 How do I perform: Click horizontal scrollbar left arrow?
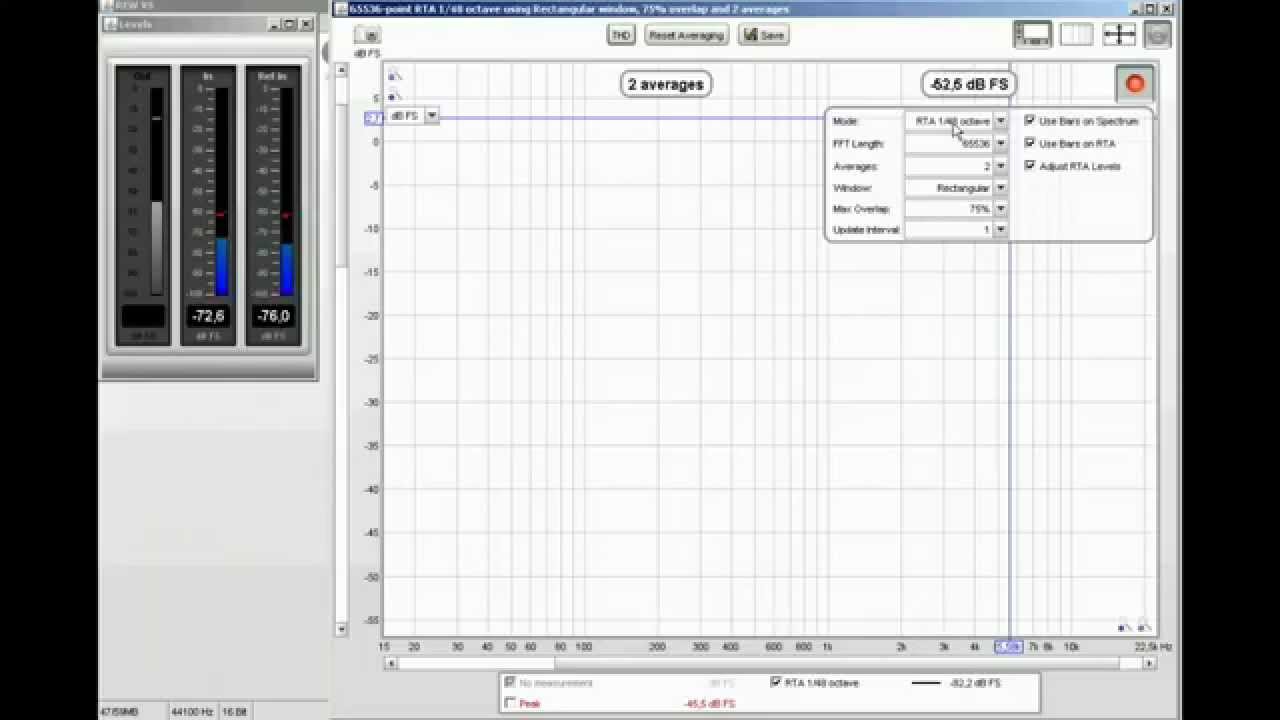pos(391,663)
